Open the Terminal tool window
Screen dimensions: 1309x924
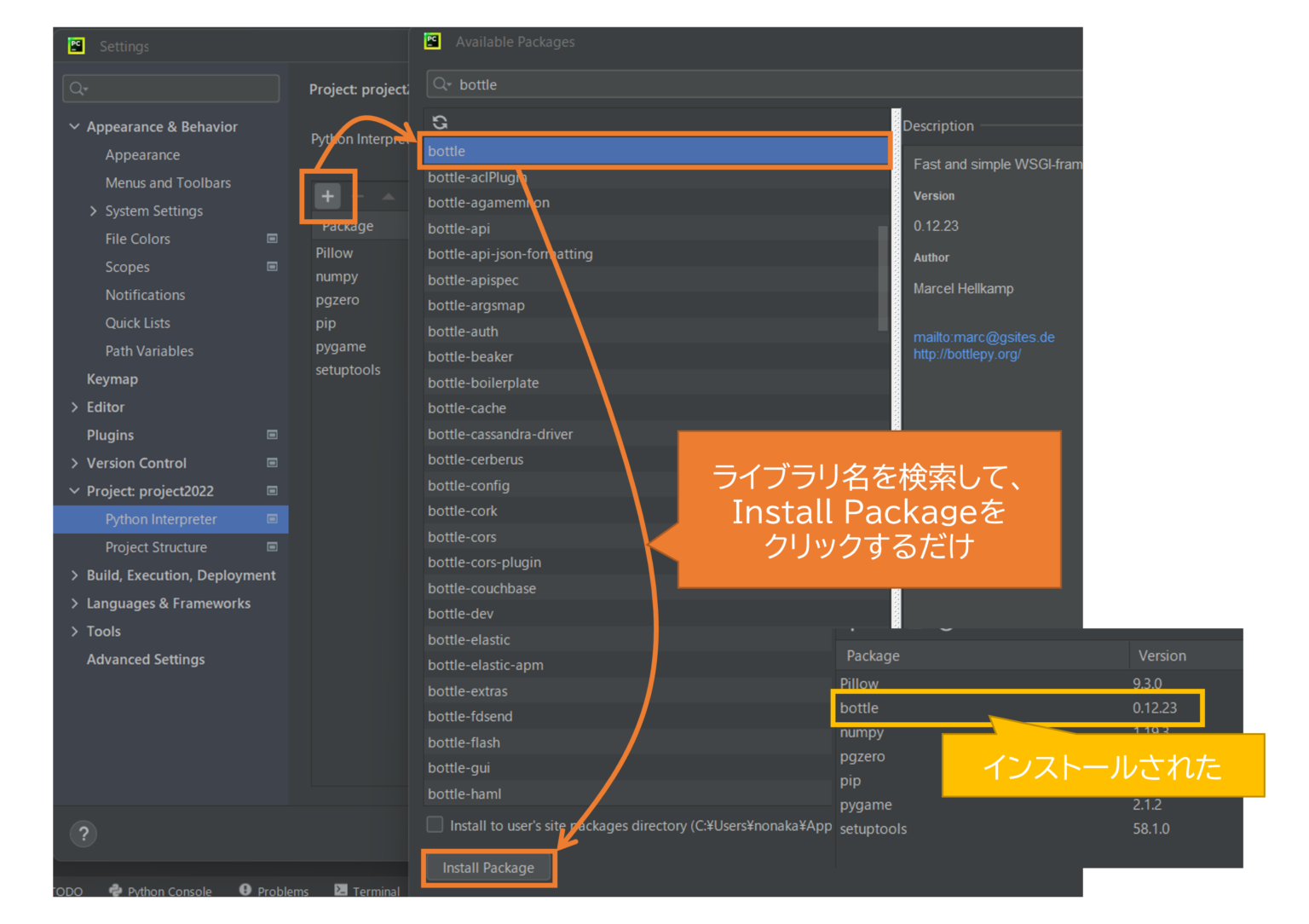(x=367, y=891)
